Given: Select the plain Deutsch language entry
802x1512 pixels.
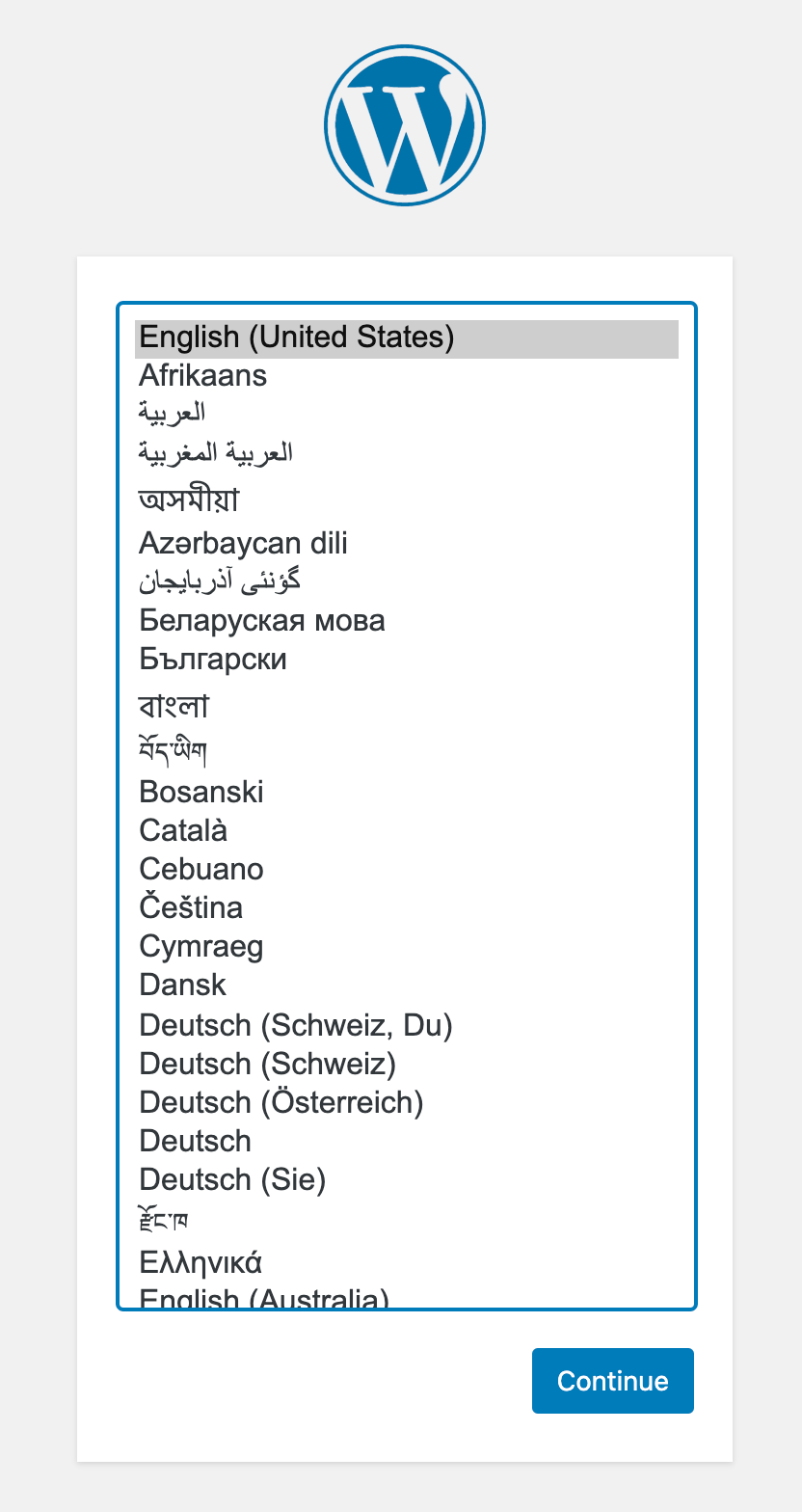Looking at the screenshot, I should pos(196,1141).
